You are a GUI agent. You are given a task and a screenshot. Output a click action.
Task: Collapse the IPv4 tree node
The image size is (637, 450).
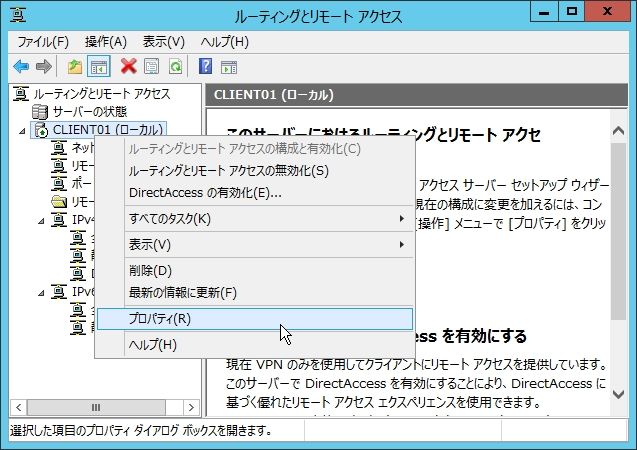pos(41,221)
